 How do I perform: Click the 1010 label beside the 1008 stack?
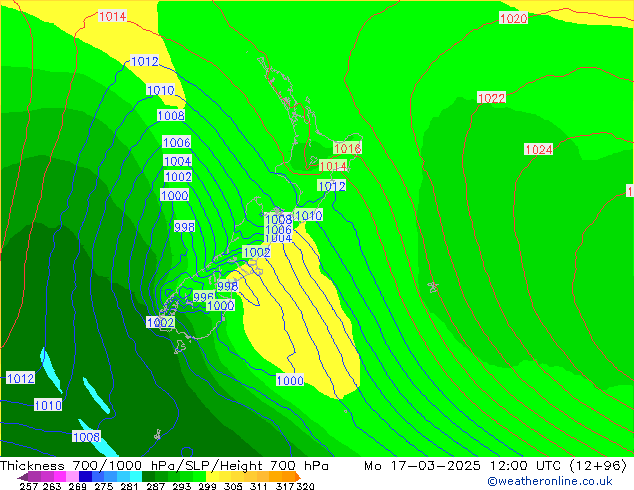[x=309, y=215]
